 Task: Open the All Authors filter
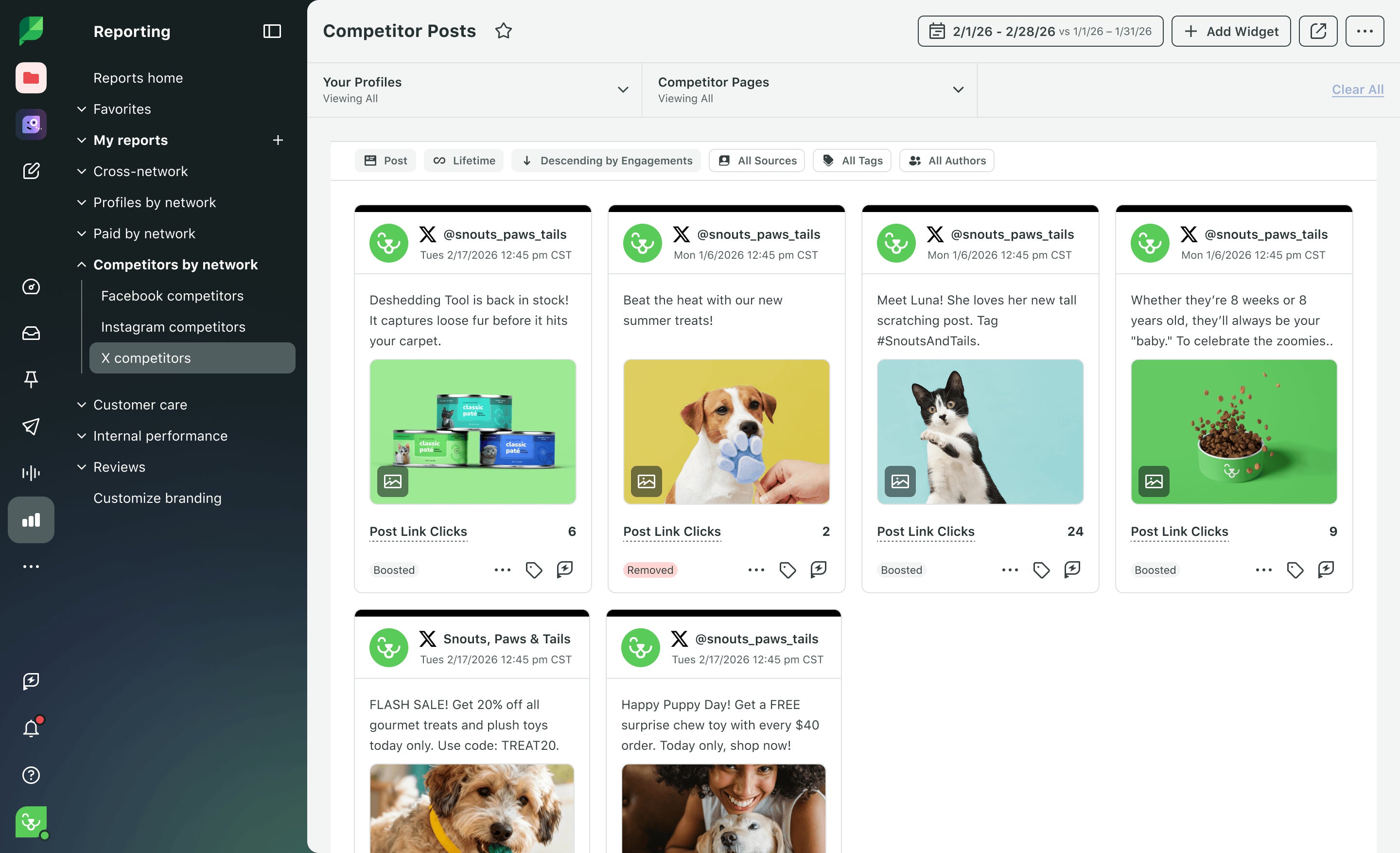(x=946, y=161)
